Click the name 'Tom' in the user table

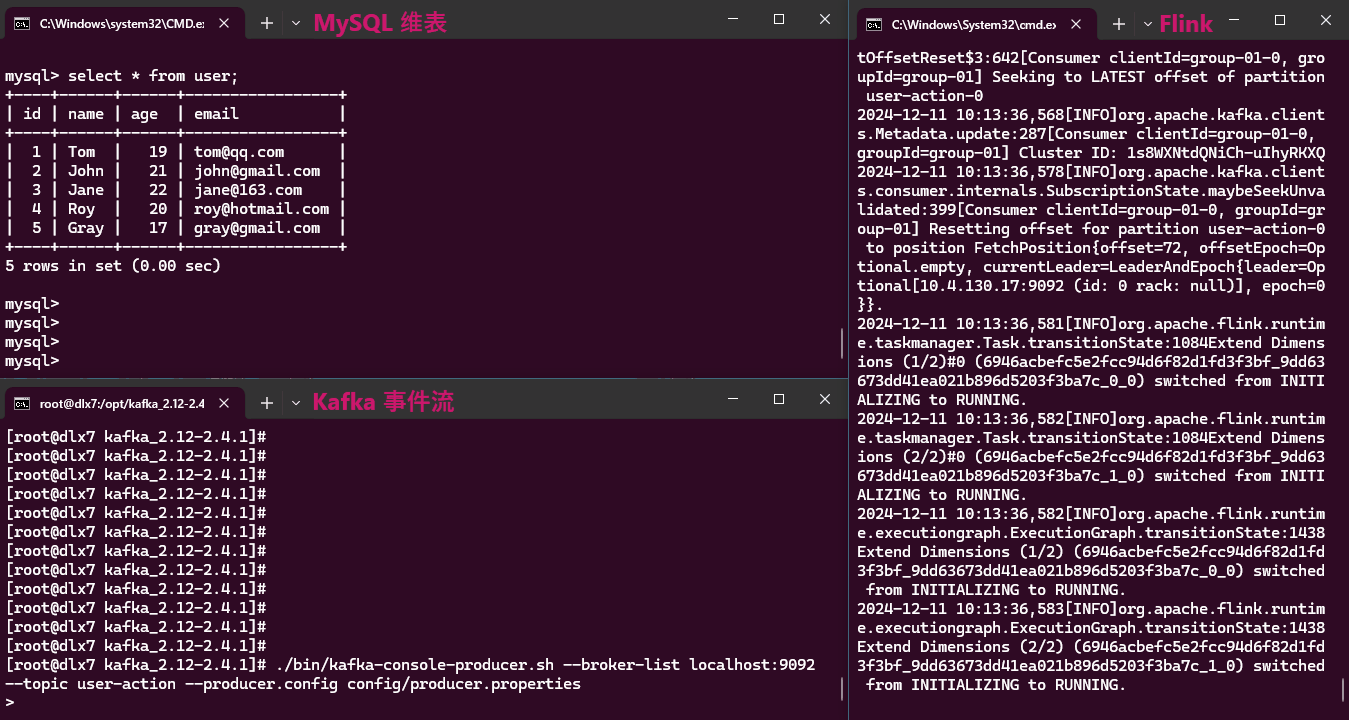tap(82, 152)
